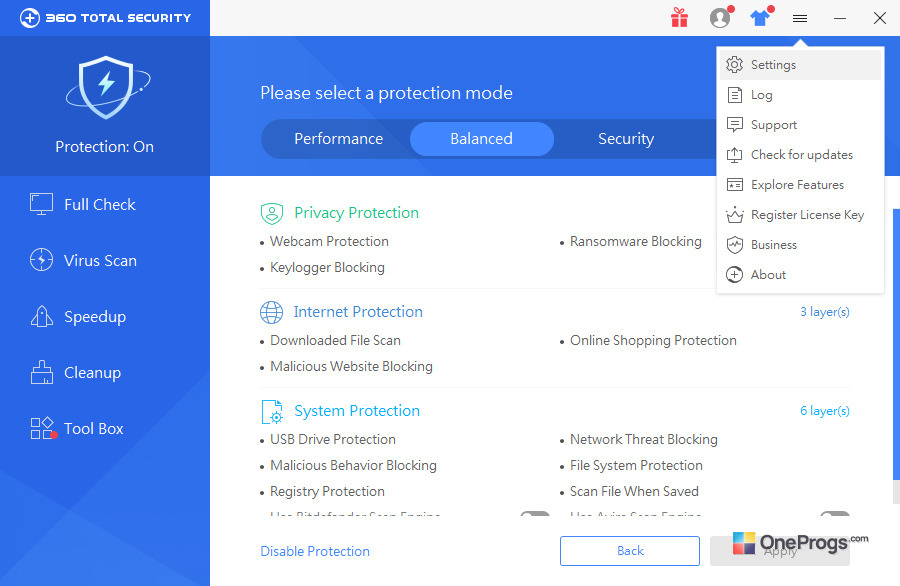Open the user account avatar icon
This screenshot has width=900, height=586.
pos(721,18)
